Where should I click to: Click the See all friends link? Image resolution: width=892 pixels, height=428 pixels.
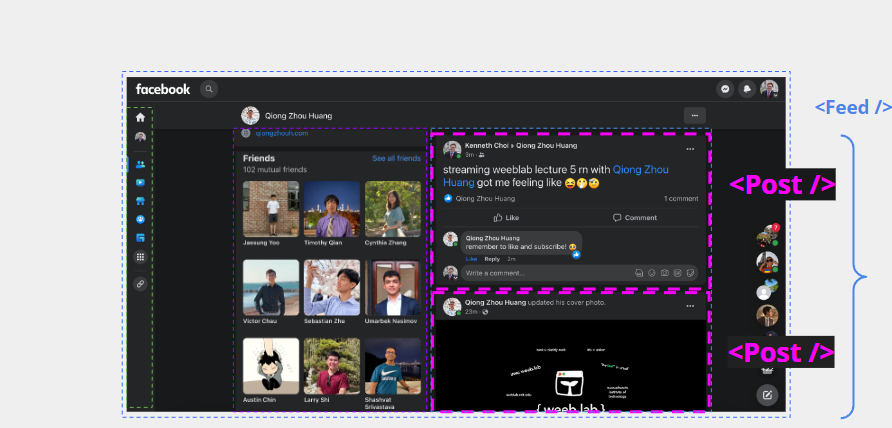396,159
